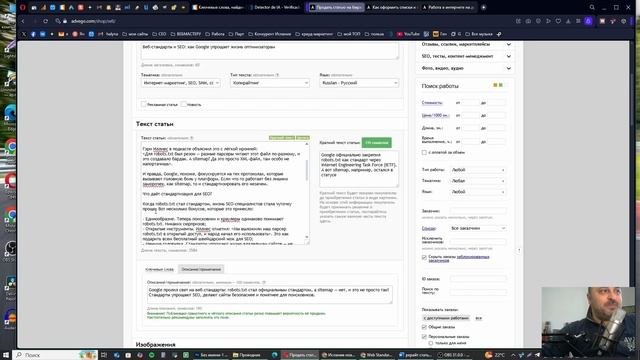Click help question mark next to Тип текста
The height and width of the screenshot is (360, 640).
tap(277, 75)
